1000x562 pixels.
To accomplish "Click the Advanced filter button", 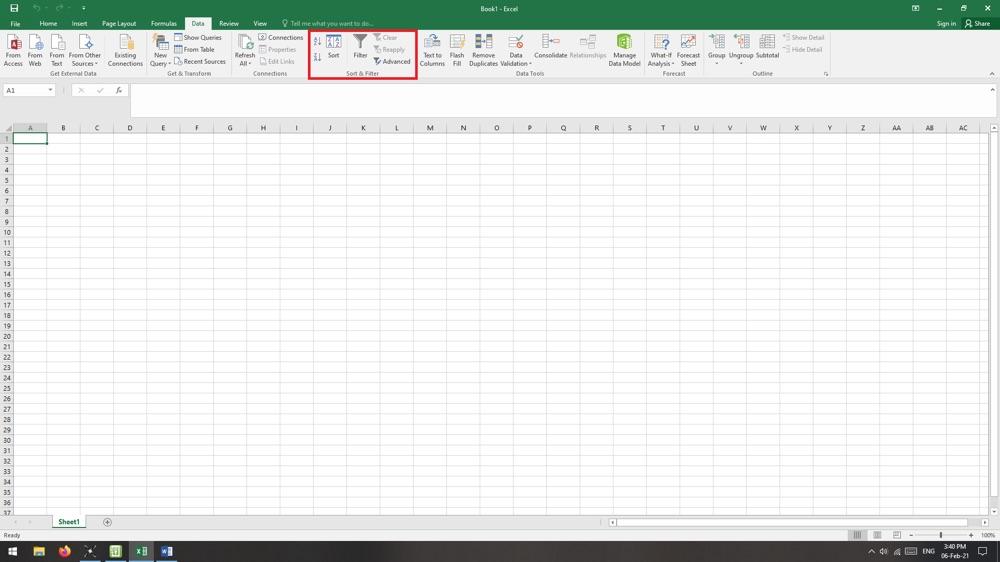I will pos(392,61).
